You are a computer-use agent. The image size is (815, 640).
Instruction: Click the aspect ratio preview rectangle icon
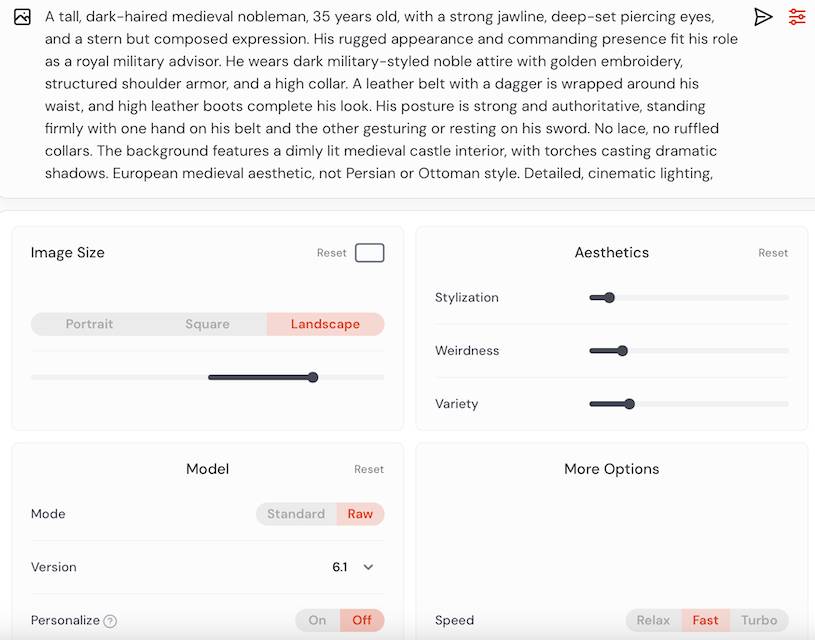(x=370, y=253)
